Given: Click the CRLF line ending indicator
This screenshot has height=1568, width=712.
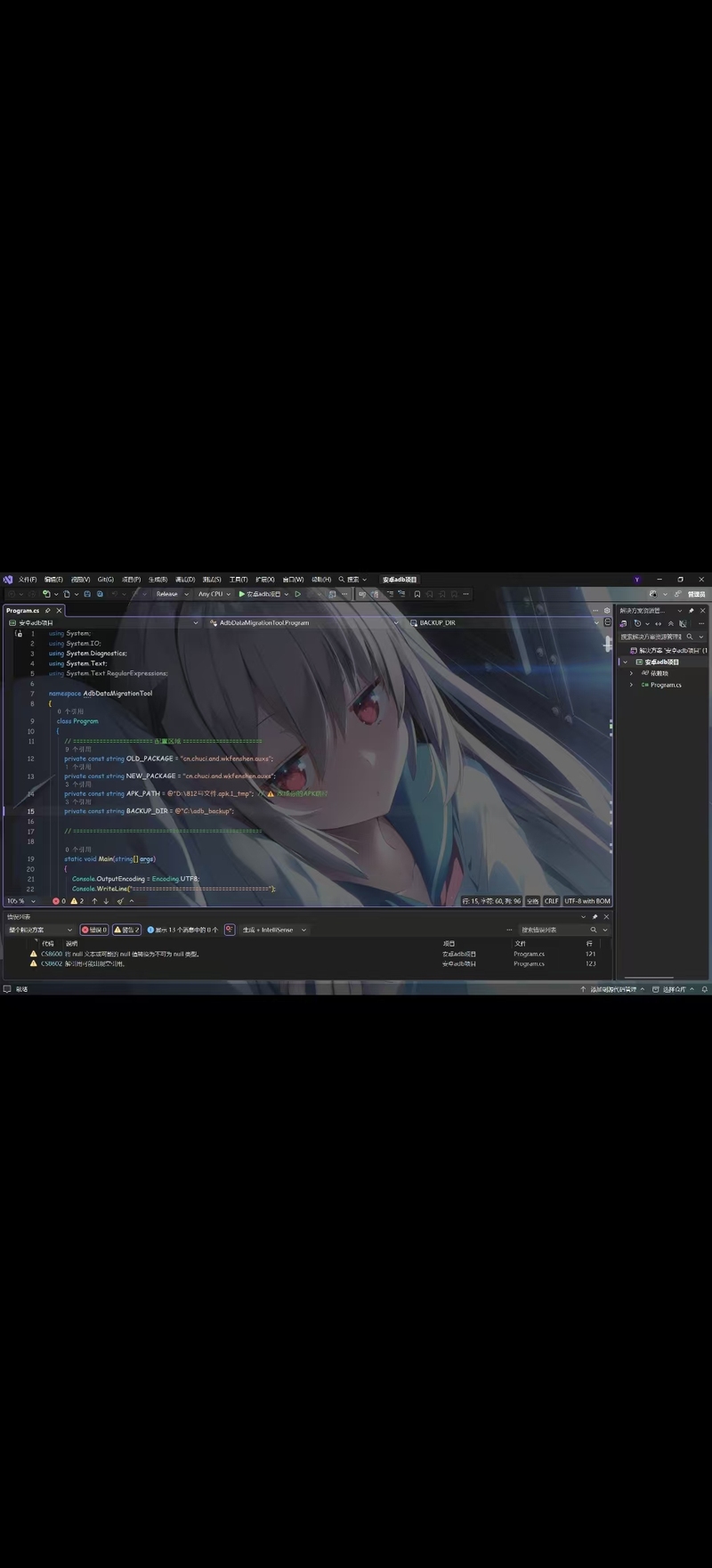Looking at the screenshot, I should click(551, 901).
